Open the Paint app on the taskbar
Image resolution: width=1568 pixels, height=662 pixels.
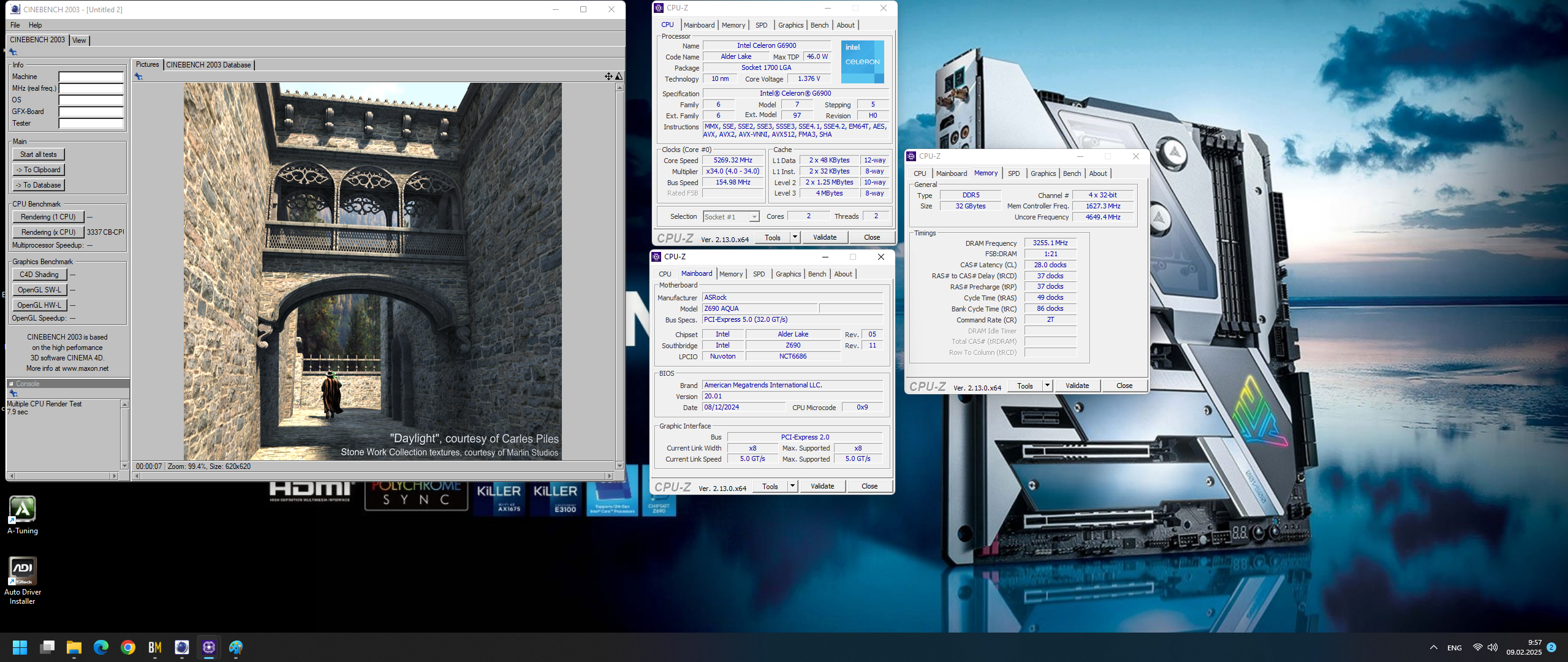[x=236, y=647]
